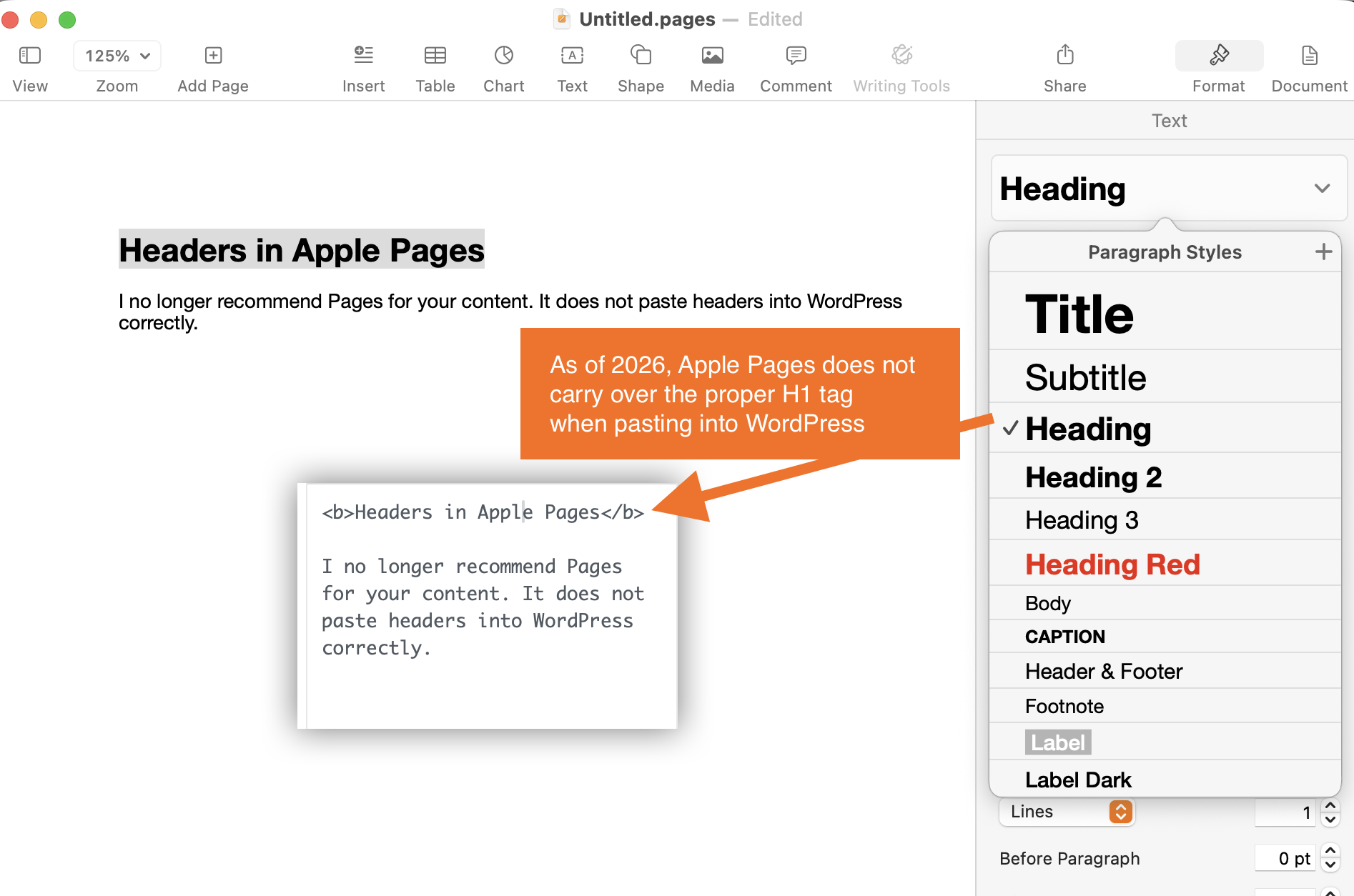Select the checked Heading style
The height and width of the screenshot is (896, 1354).
coord(1165,429)
